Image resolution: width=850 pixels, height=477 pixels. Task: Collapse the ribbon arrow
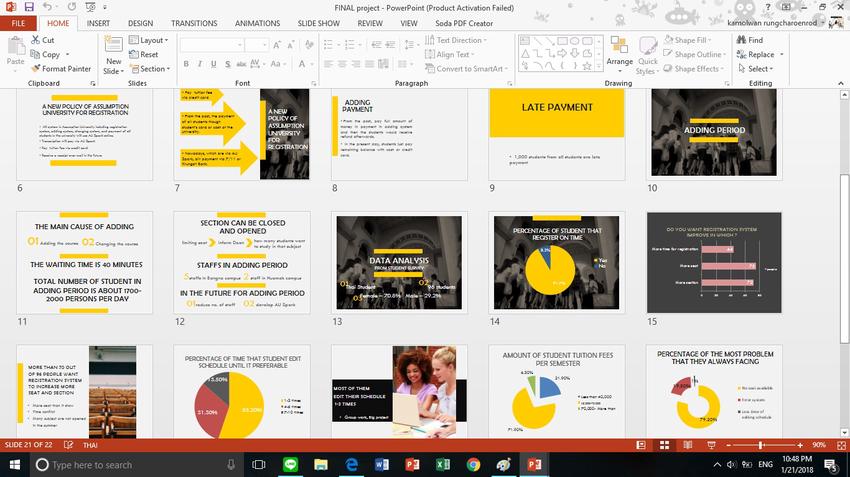coord(841,83)
